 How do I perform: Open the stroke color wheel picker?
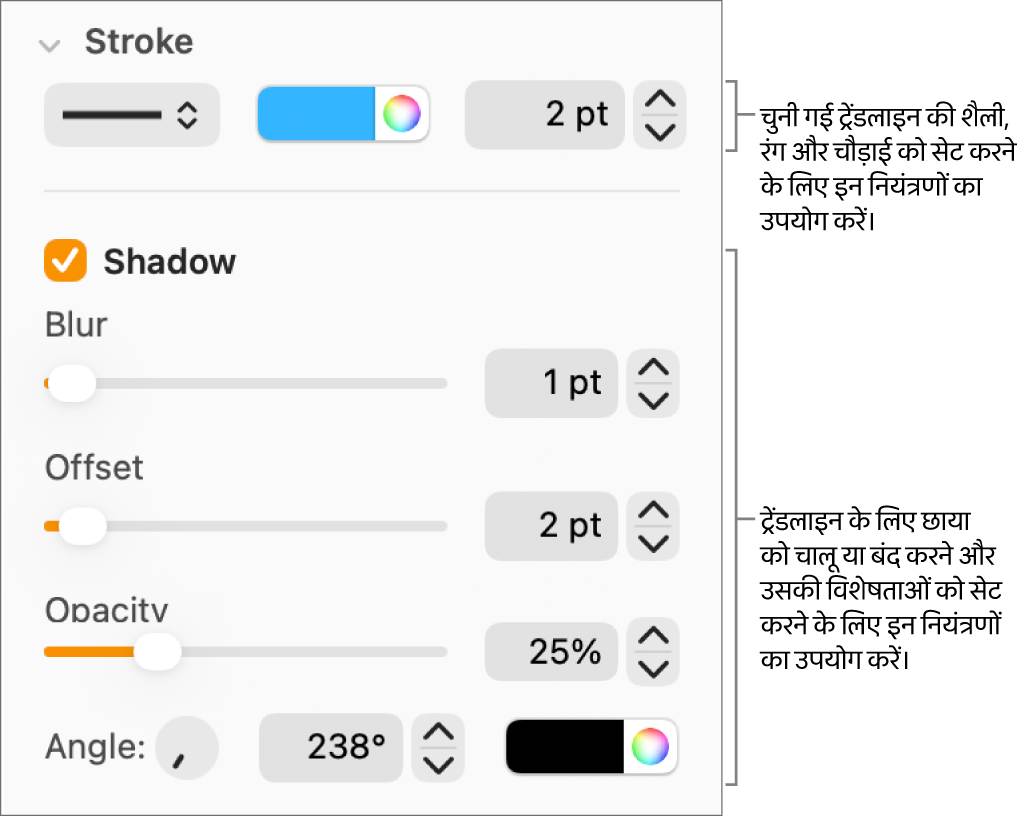(x=402, y=114)
